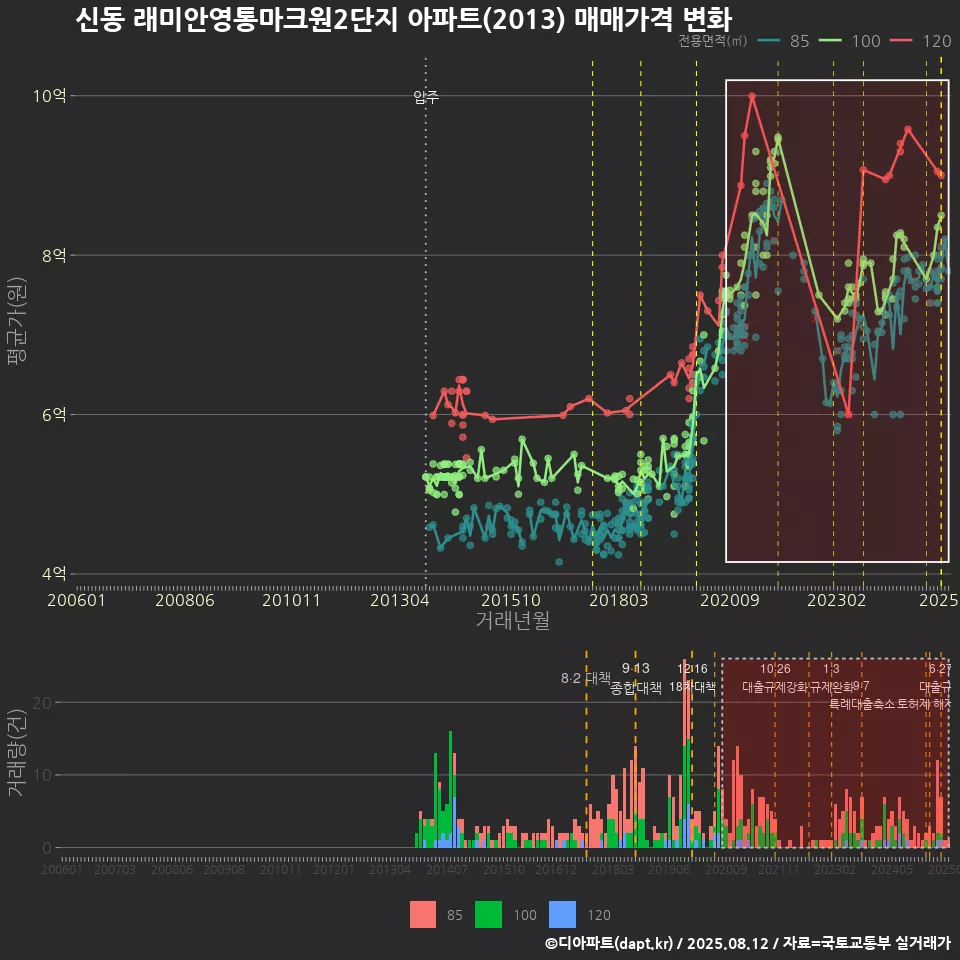The image size is (960, 960).
Task: Click the 토허제 해제 annotation
Action: [x=924, y=703]
